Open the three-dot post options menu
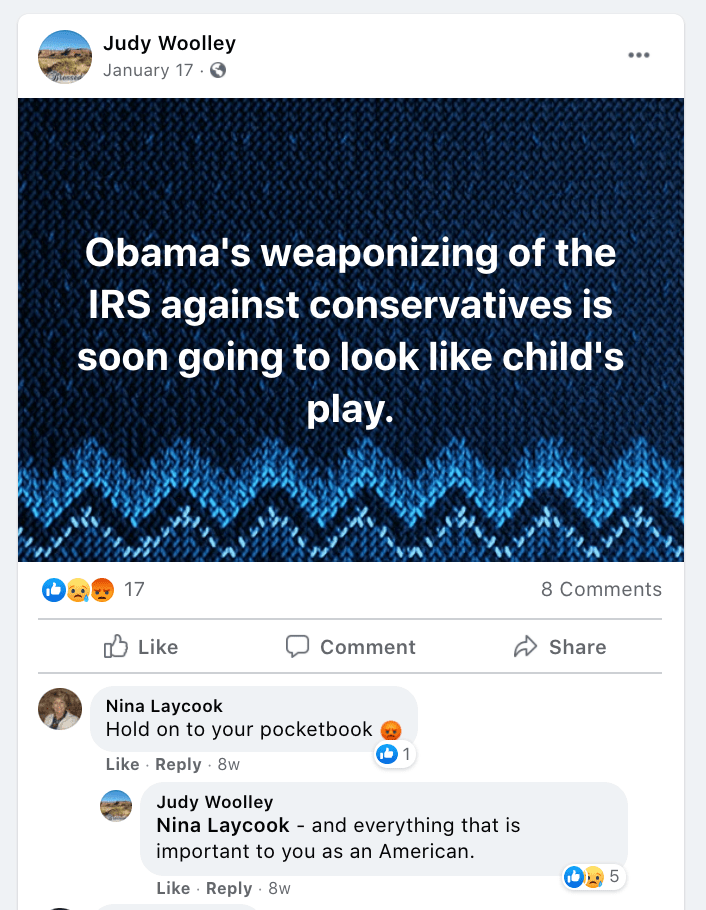 pyautogui.click(x=638, y=55)
